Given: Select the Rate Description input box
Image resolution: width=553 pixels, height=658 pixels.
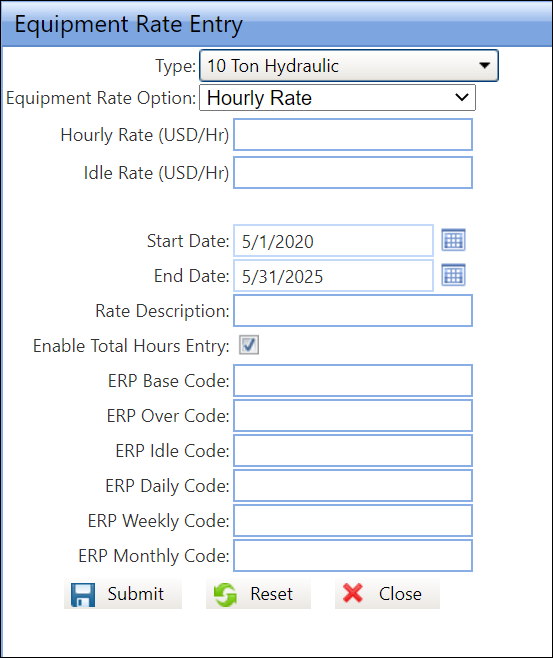Looking at the screenshot, I should (x=353, y=311).
